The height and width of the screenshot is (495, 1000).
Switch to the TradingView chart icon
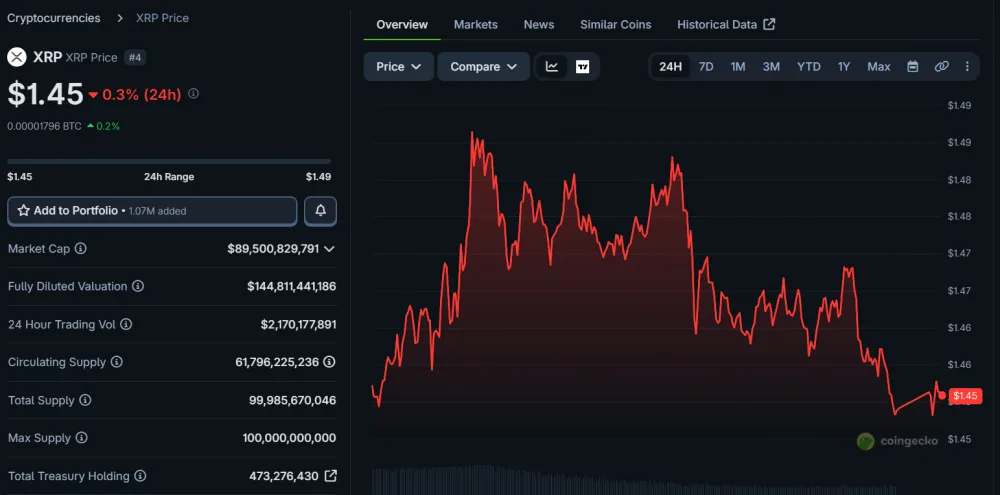582,66
